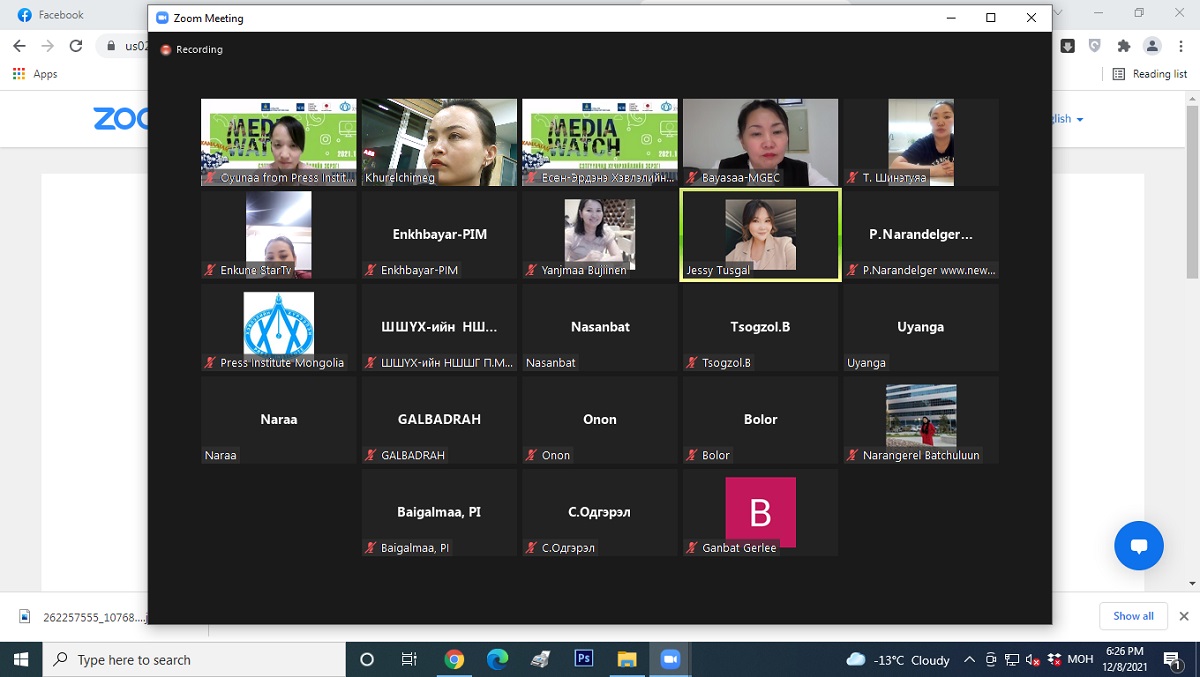The image size is (1200, 677).
Task: Click the Show all downloads button
Action: (x=1133, y=616)
